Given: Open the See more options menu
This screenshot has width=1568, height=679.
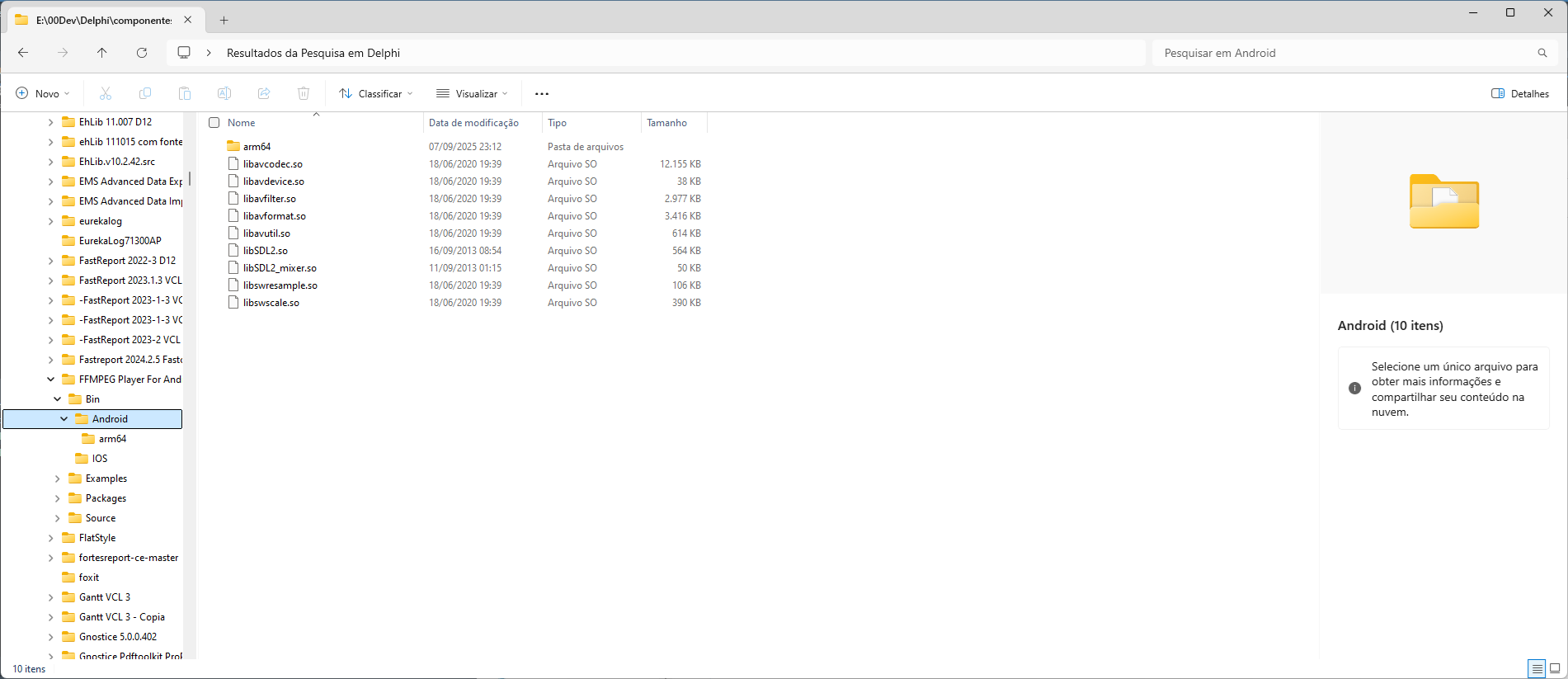Looking at the screenshot, I should click(x=542, y=93).
